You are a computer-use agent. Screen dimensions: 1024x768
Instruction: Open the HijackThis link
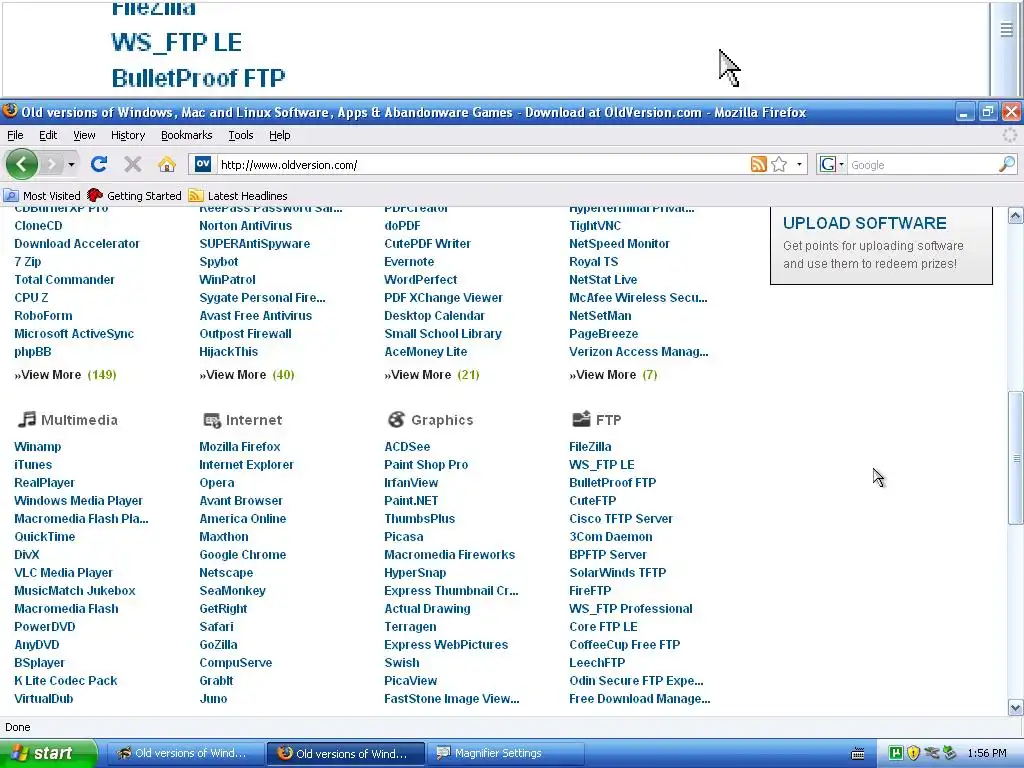point(229,351)
